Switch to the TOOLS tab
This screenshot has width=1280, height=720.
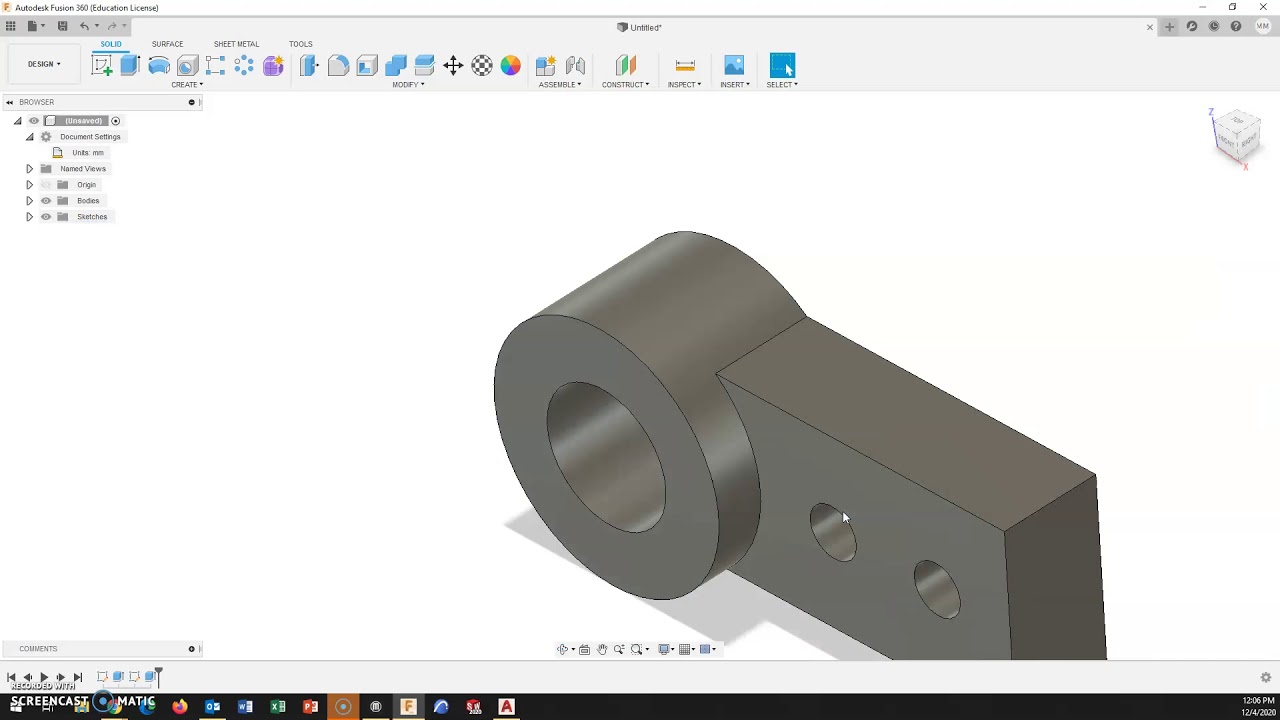click(301, 44)
